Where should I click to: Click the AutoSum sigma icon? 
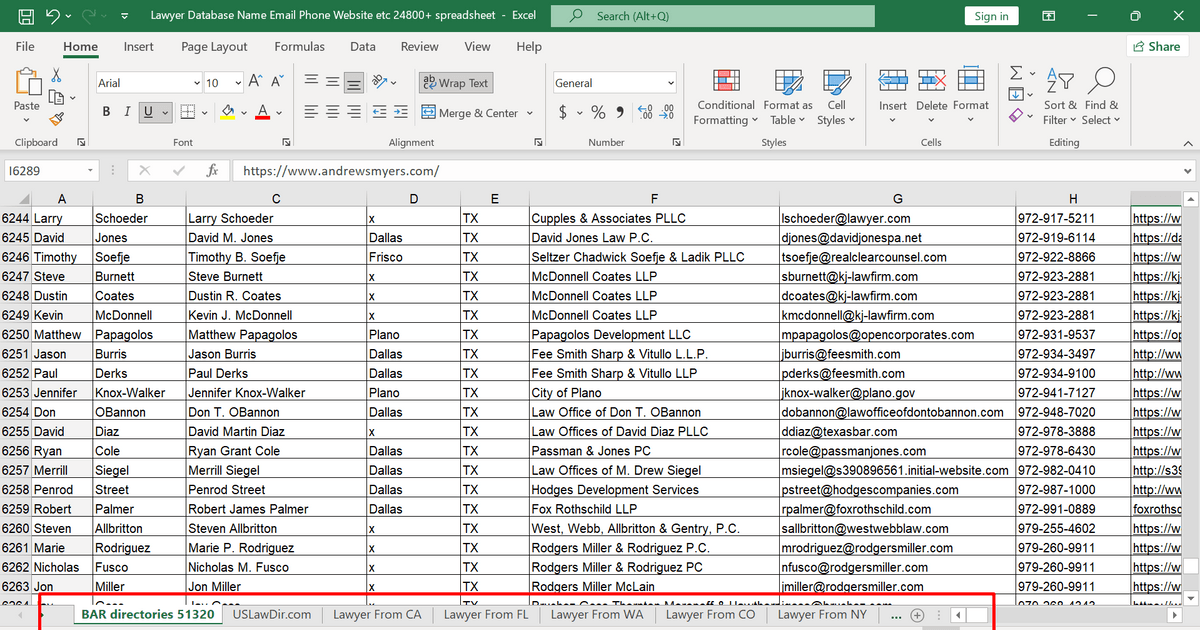tap(1016, 73)
